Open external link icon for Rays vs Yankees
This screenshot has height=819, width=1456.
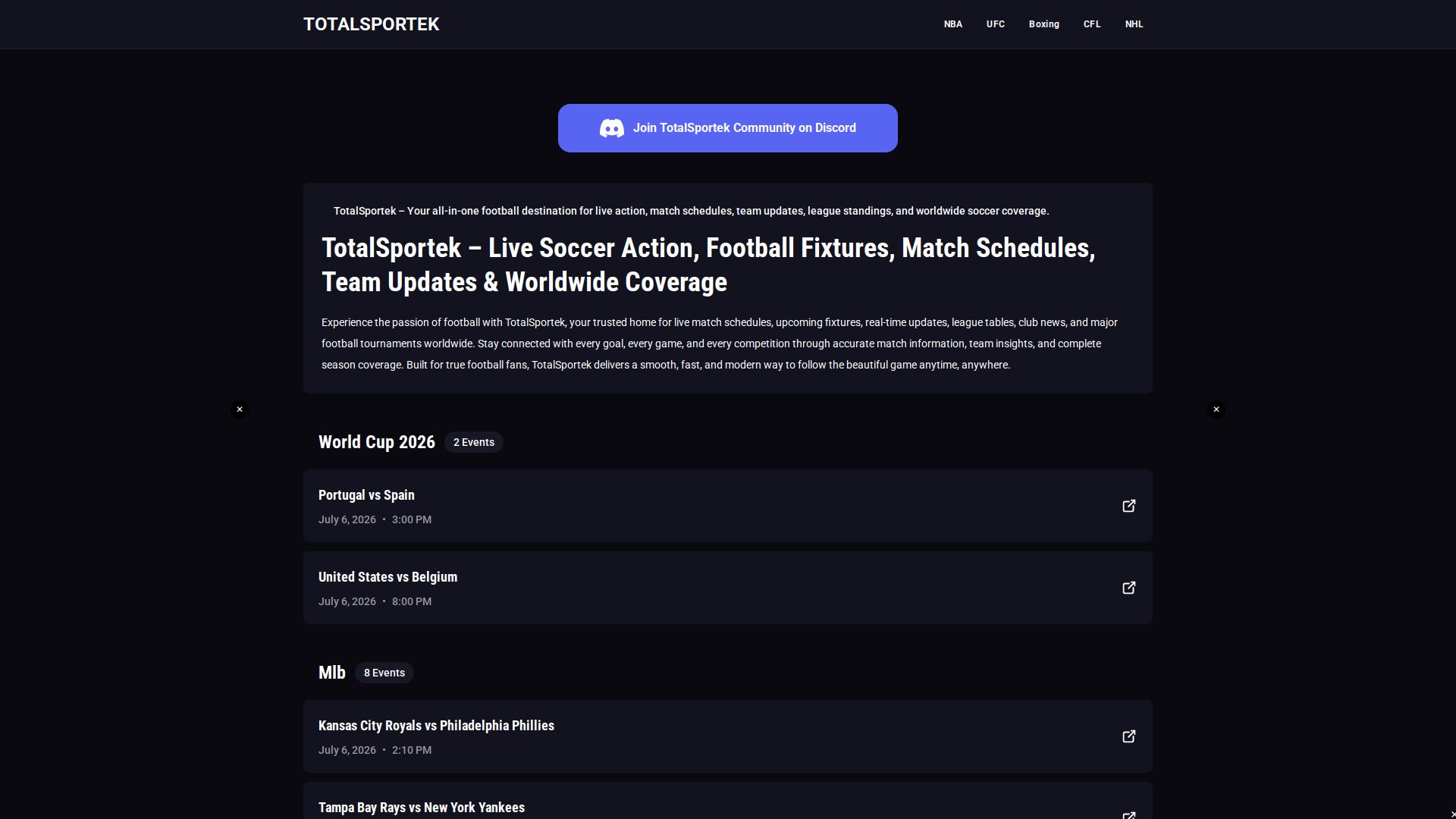[1128, 815]
